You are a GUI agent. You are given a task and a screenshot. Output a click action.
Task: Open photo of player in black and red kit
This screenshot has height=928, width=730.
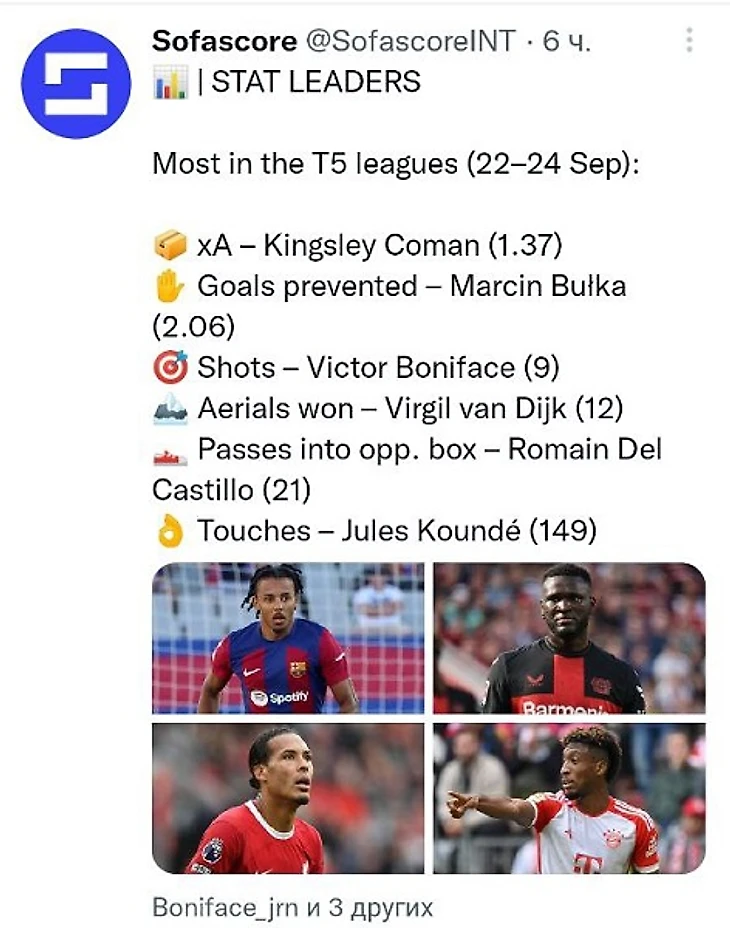[x=569, y=638]
